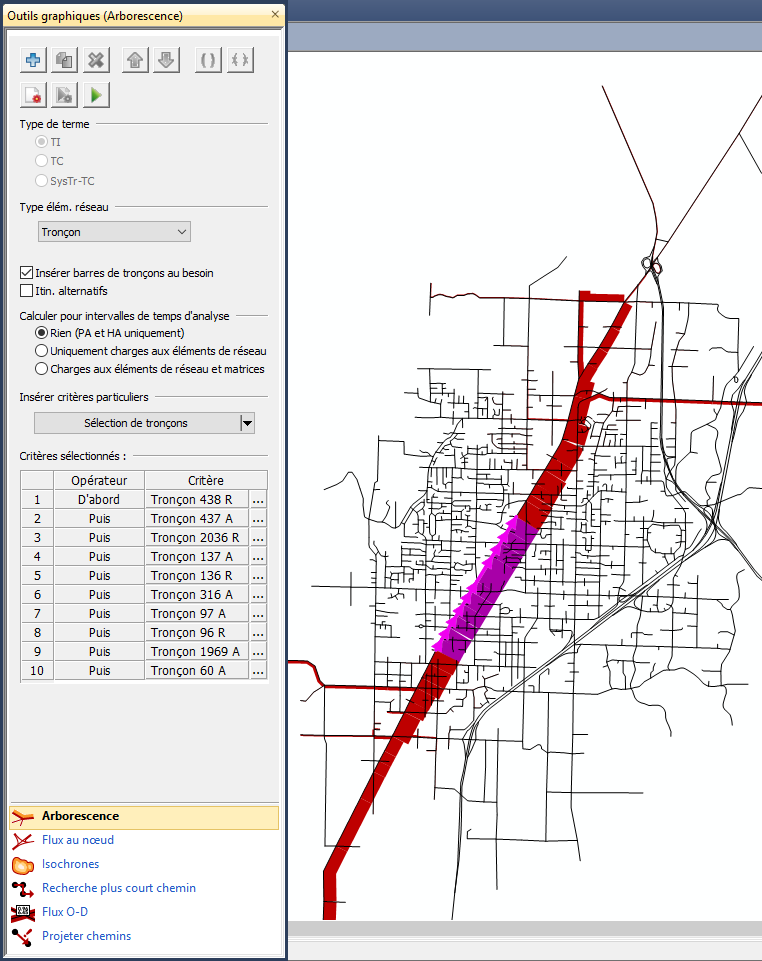
Task: Open 'Recherche plus court chemin' link
Action: [118, 888]
